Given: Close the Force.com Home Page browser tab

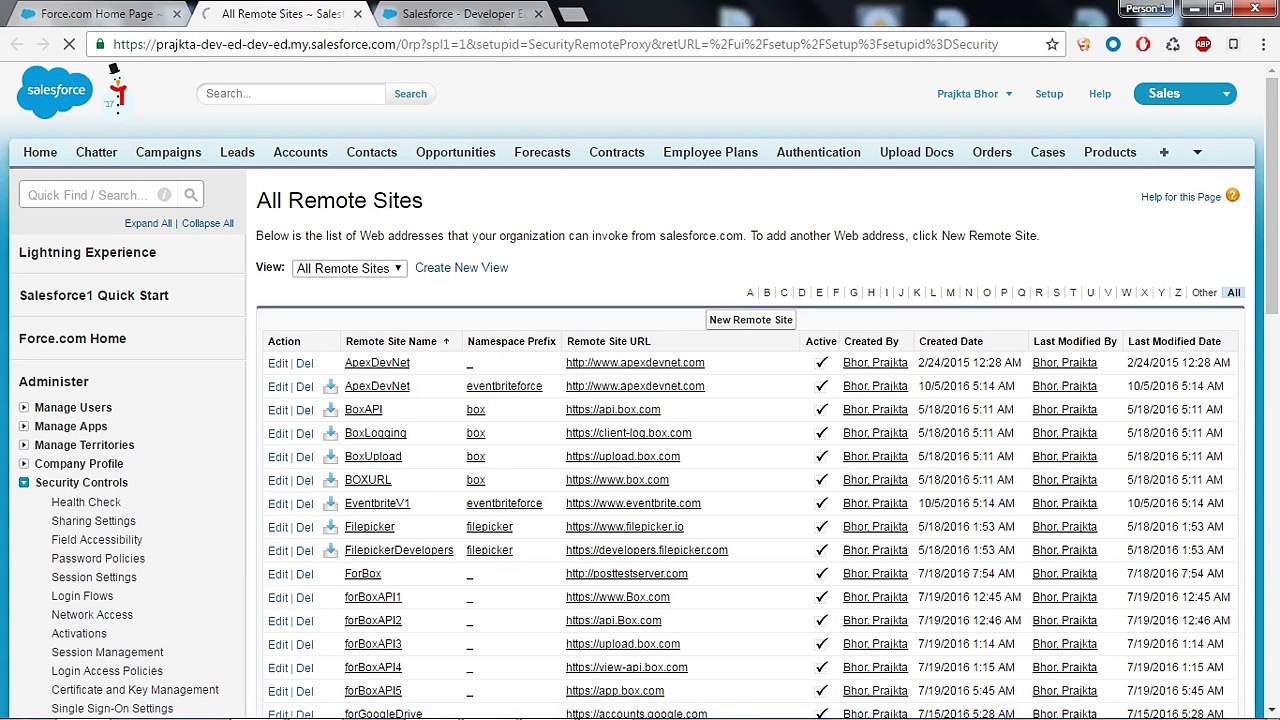Looking at the screenshot, I should [x=175, y=14].
